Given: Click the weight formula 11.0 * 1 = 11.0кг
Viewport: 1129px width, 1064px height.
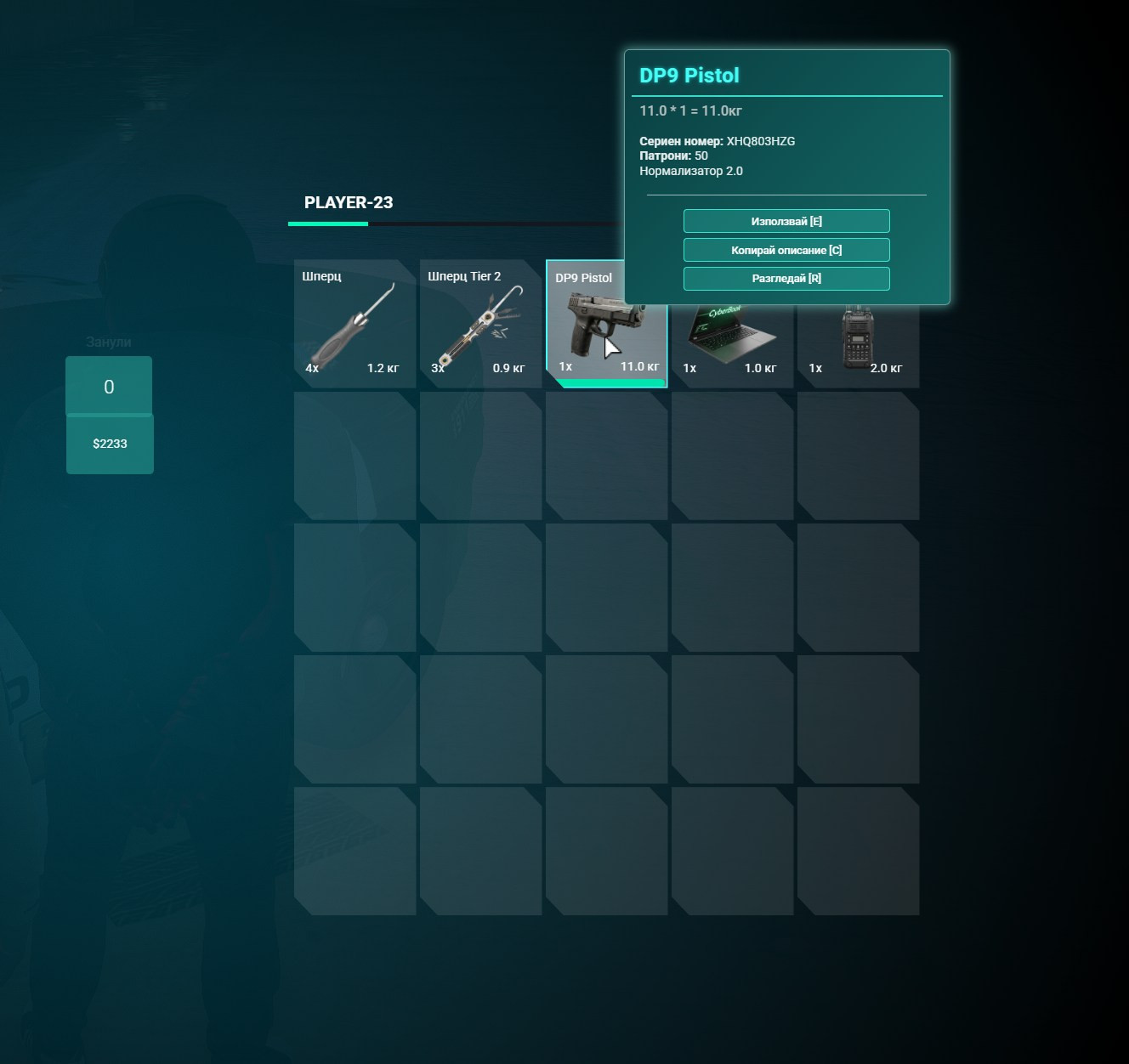Looking at the screenshot, I should (x=691, y=110).
